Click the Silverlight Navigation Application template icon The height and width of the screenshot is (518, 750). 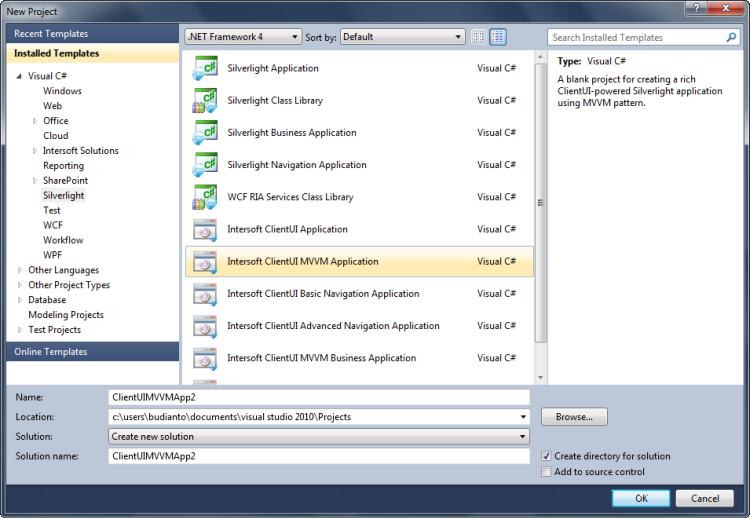[x=205, y=165]
